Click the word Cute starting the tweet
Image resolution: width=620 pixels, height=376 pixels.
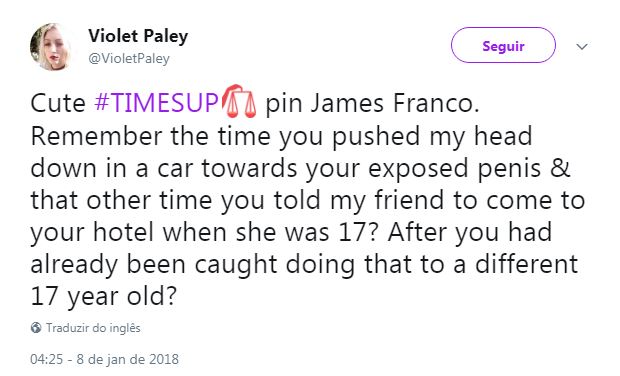58,103
